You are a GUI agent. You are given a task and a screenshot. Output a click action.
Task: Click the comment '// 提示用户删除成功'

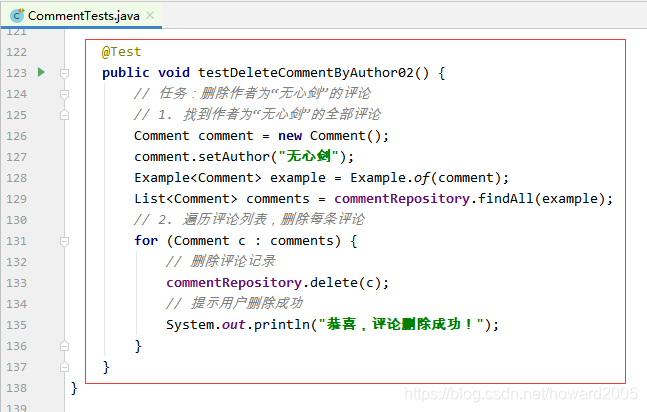pos(234,303)
